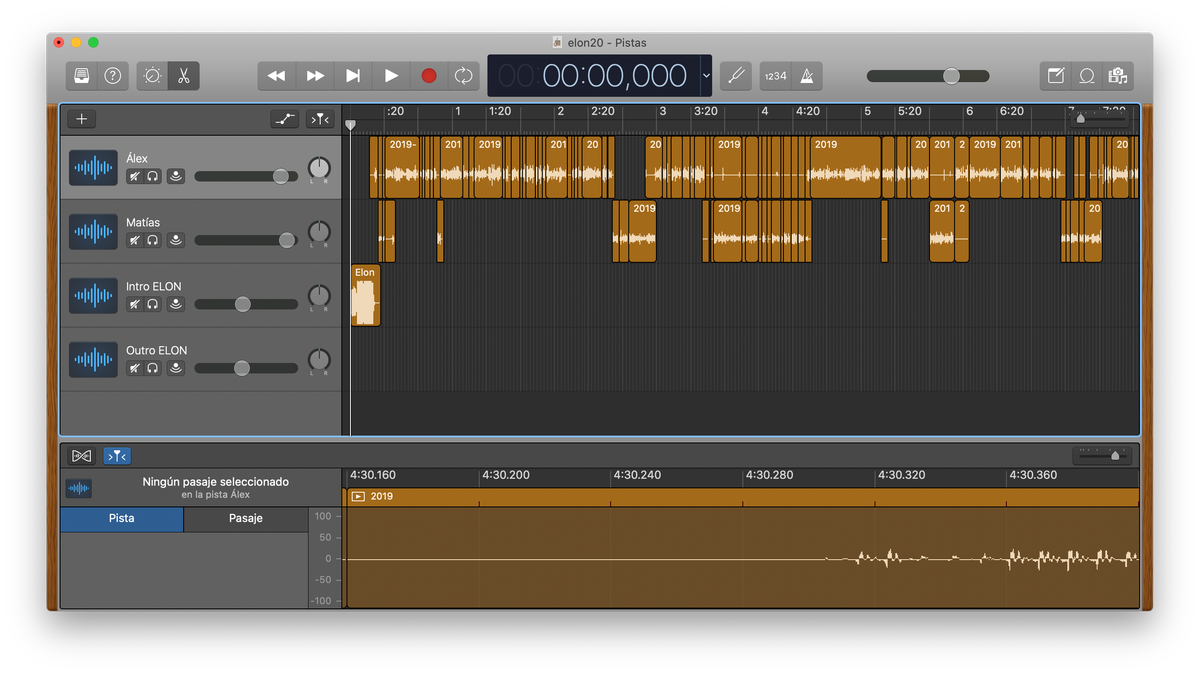Screen dimensions: 1200x675
Task: Open the Library panel
Action: [82, 76]
